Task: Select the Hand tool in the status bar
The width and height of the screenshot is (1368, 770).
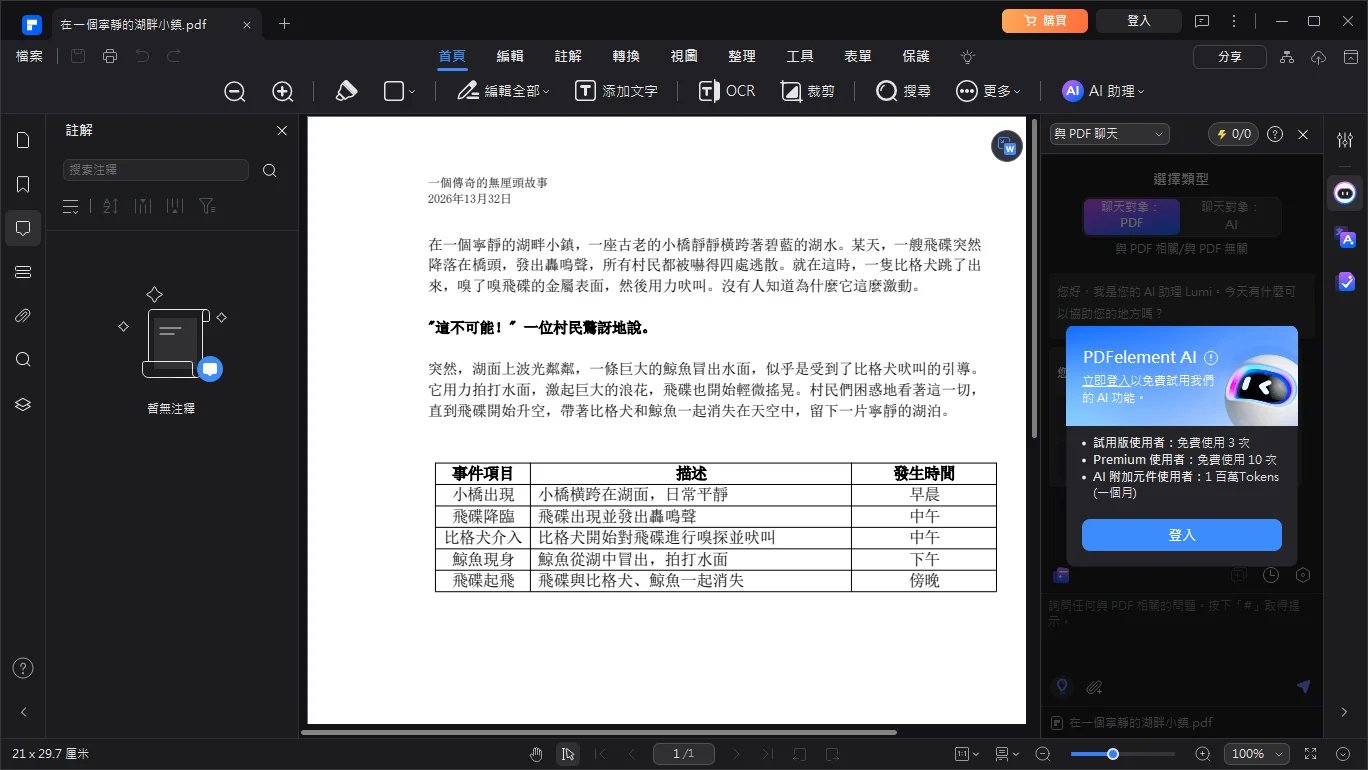Action: tap(536, 754)
